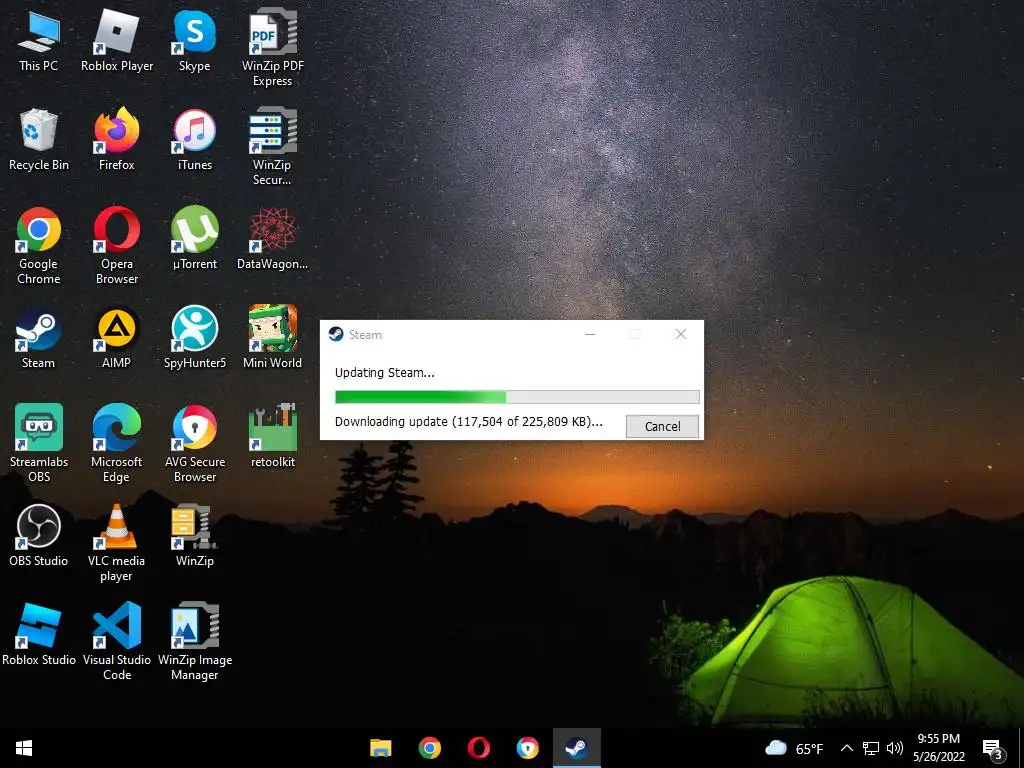
Task: Open Opera Browser desktop shortcut
Action: click(117, 247)
